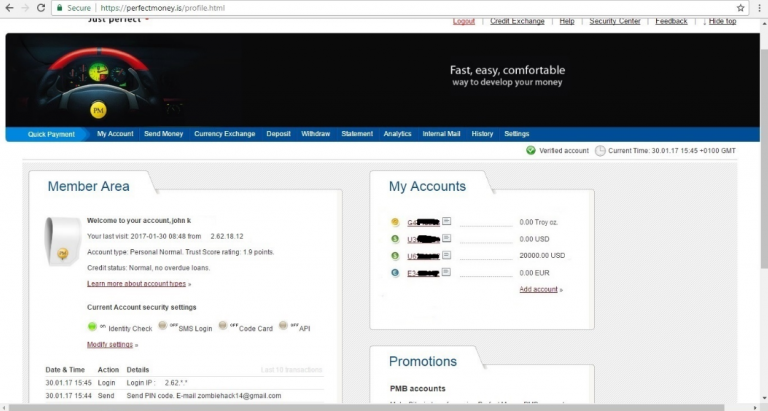Open the Help link
Image resolution: width=768 pixels, height=411 pixels.
point(567,21)
